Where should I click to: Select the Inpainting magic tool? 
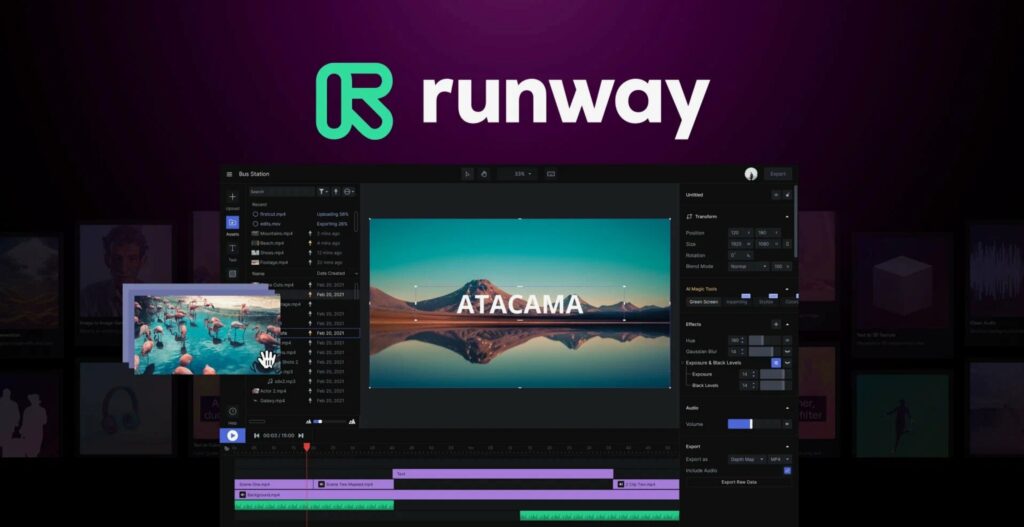click(x=737, y=302)
